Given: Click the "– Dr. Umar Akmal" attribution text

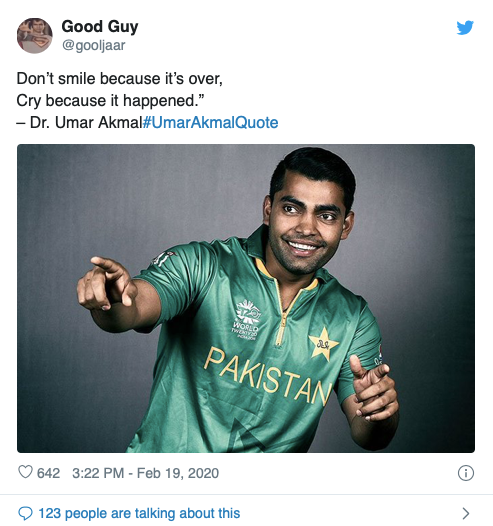Looking at the screenshot, I should coord(79,122).
